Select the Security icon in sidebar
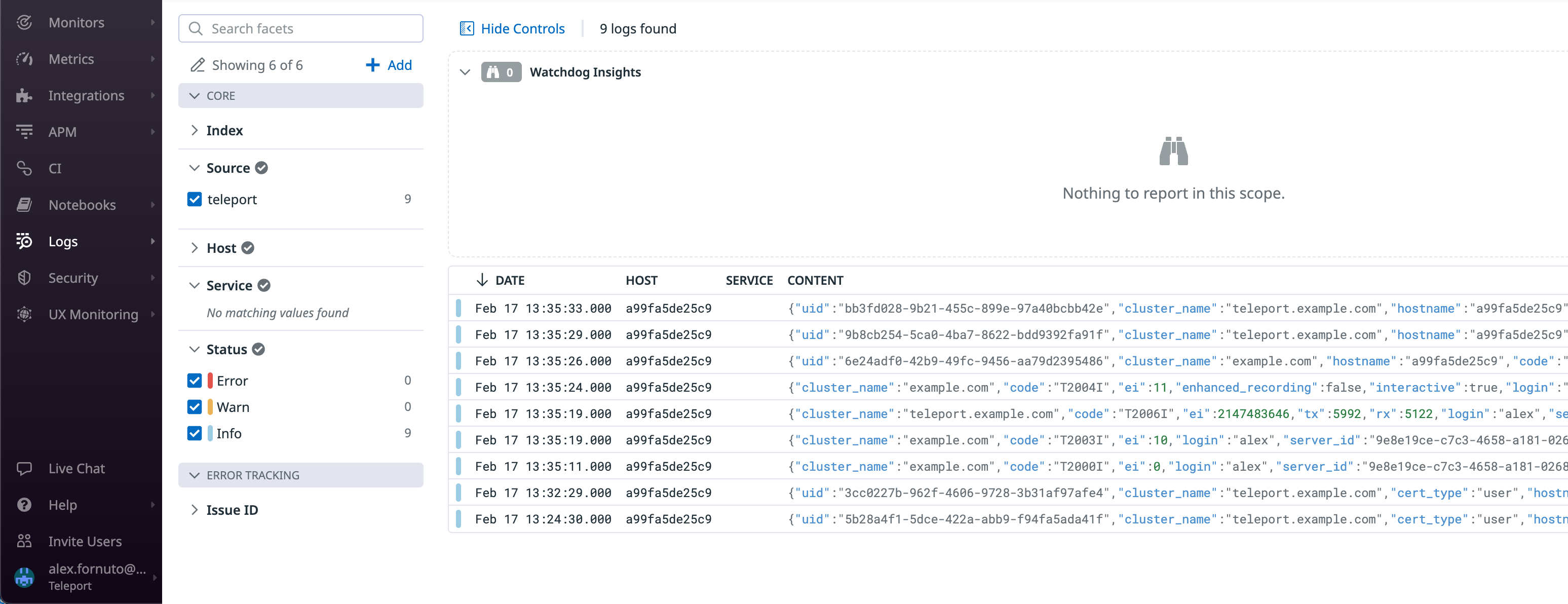 tap(24, 278)
